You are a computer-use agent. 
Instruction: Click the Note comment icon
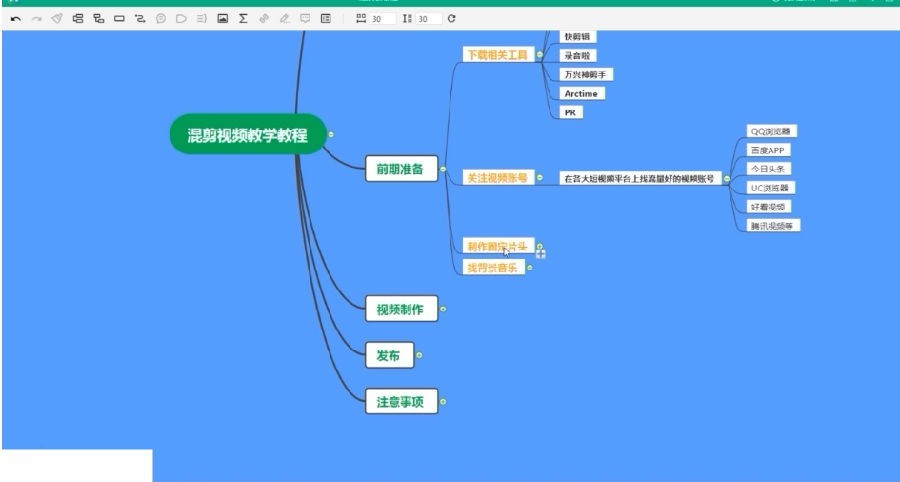coord(305,18)
